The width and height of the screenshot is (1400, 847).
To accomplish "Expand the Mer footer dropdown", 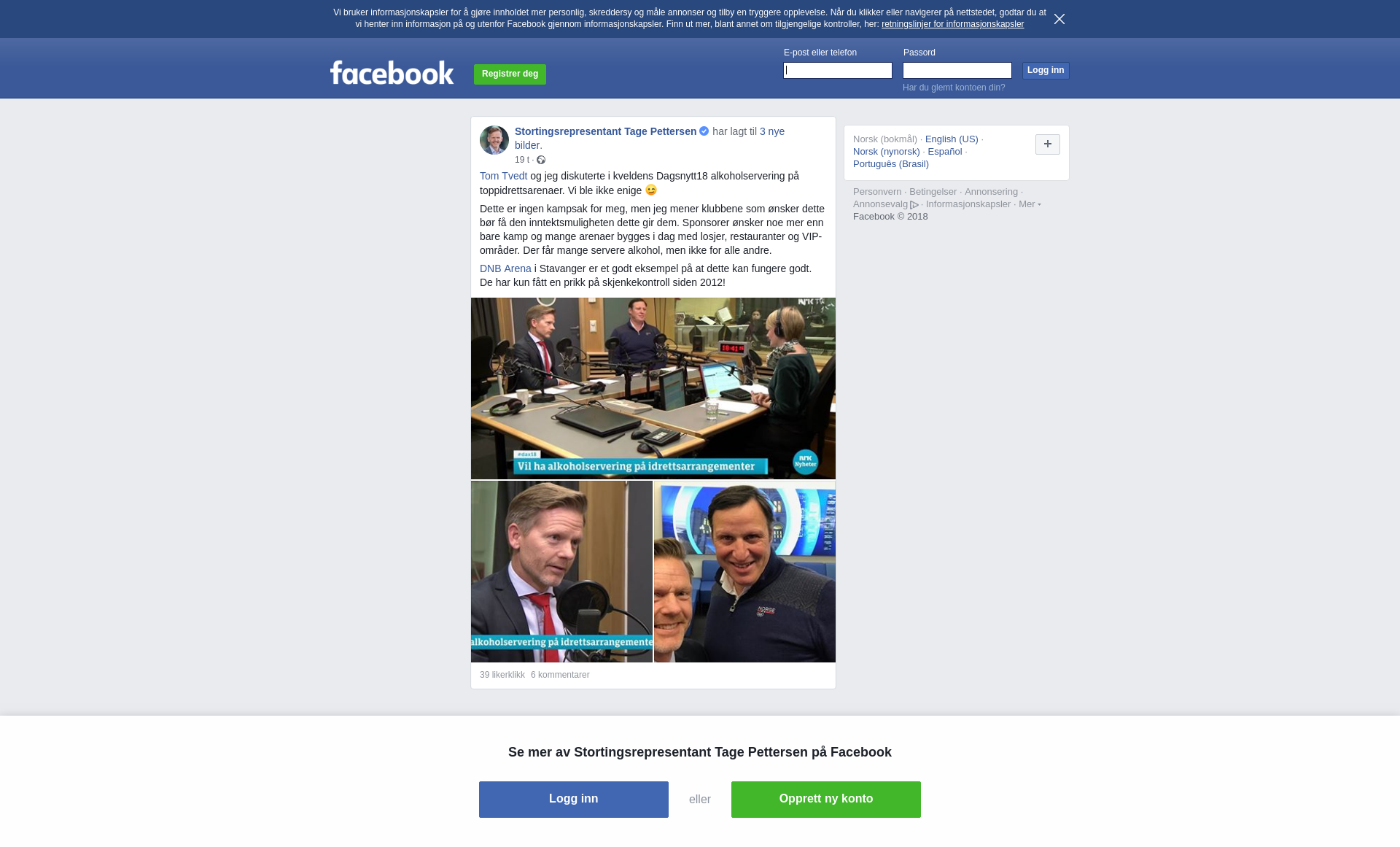I will 1030,204.
